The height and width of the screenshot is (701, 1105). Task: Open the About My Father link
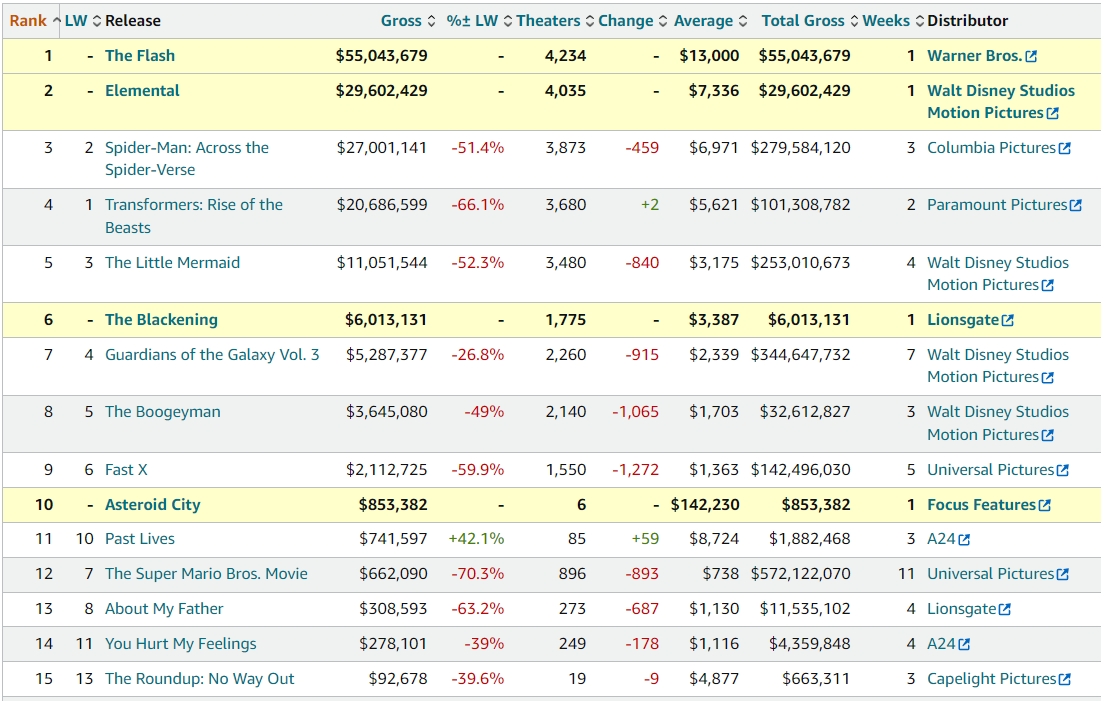(x=163, y=609)
